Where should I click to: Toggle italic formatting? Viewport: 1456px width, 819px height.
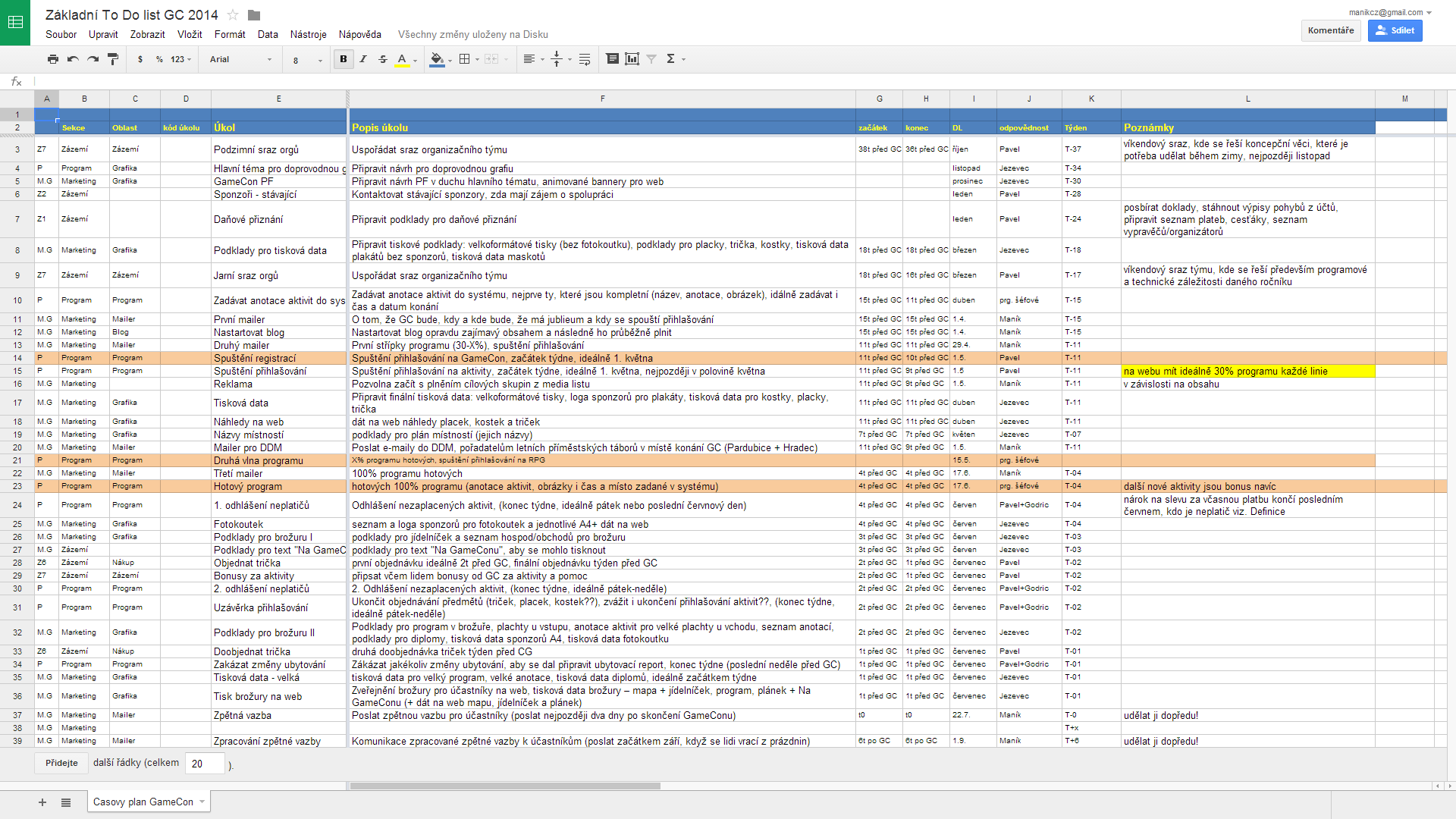(x=363, y=59)
